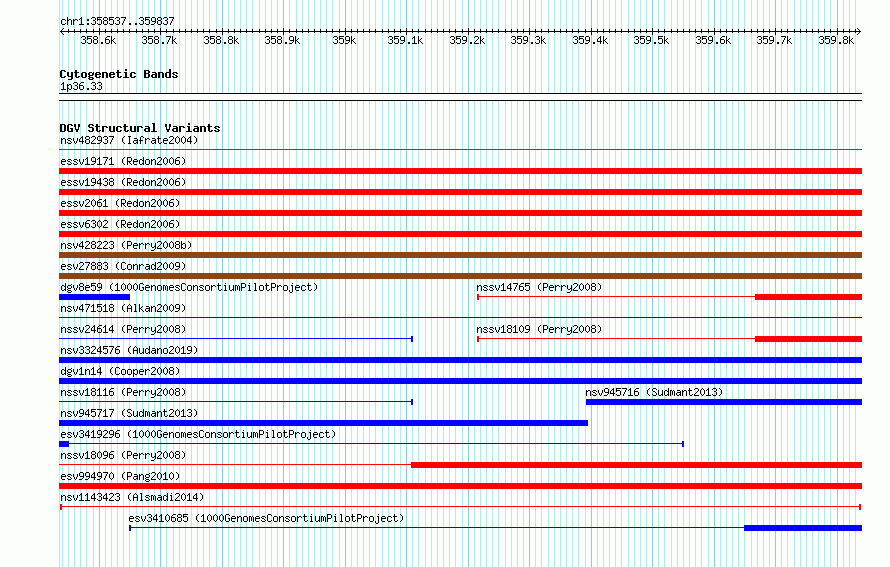Screen dimensions: 890x567
Task: Open variant esv3419296 label
Action: click(198, 434)
